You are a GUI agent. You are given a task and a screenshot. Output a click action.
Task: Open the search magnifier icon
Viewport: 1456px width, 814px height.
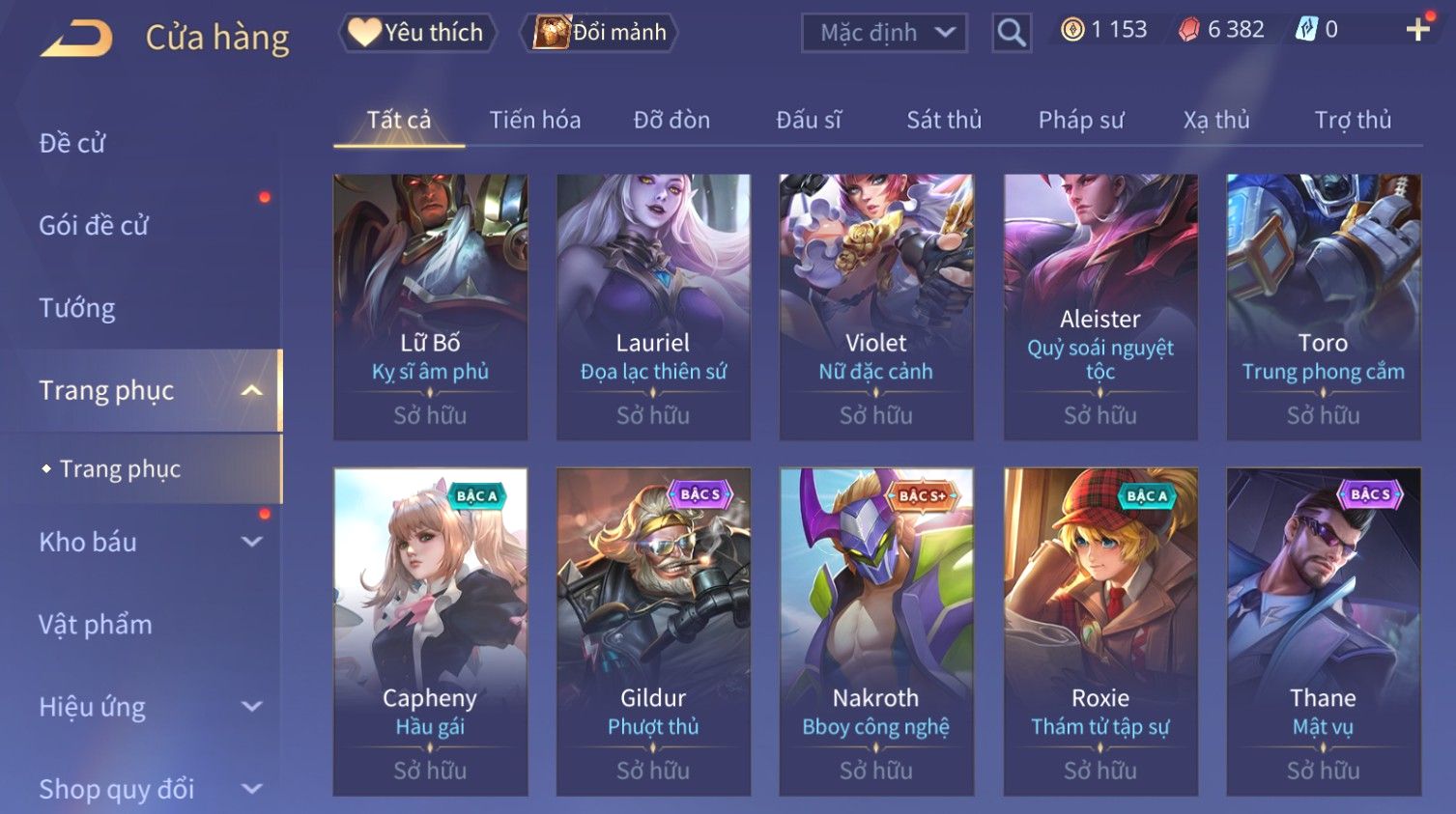pos(1011,33)
